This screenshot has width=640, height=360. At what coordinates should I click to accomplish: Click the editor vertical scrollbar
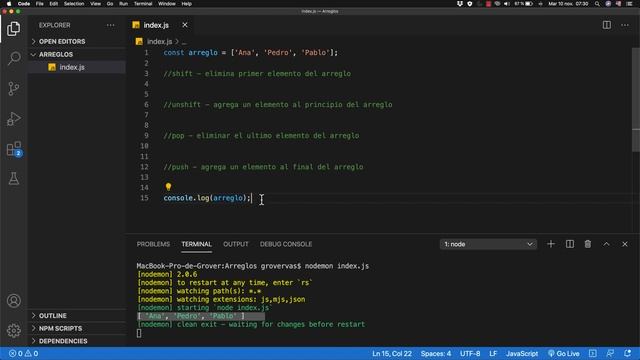click(x=636, y=100)
